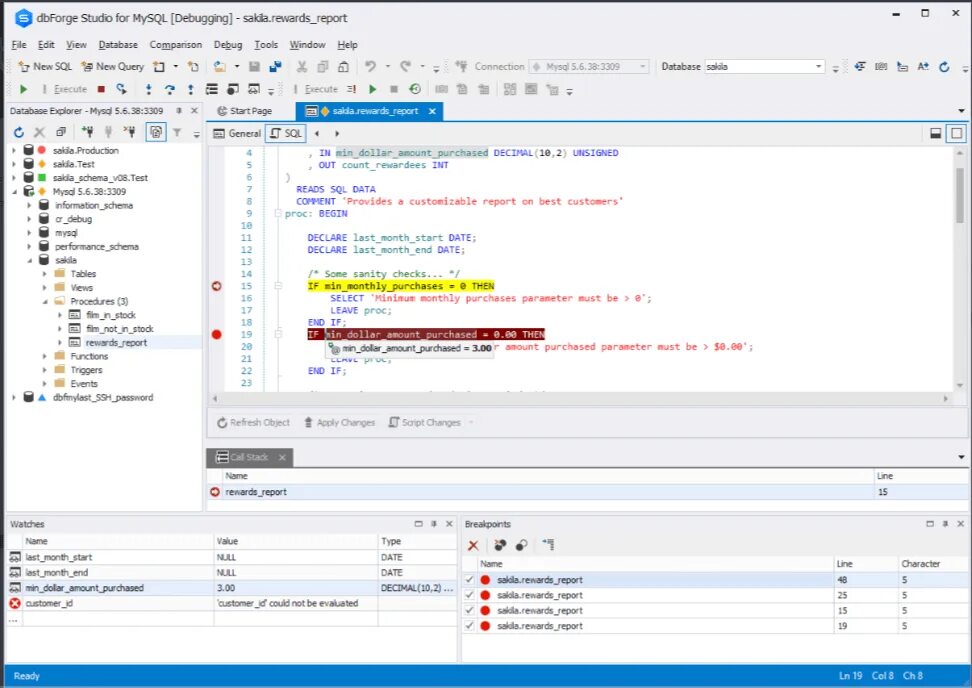972x688 pixels.
Task: Click the Undo arrow icon
Action: [x=370, y=66]
